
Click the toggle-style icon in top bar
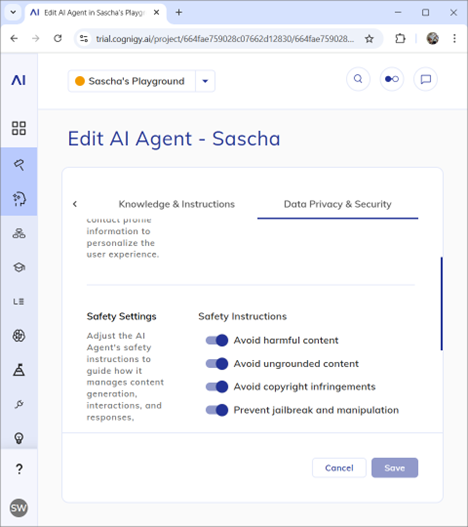[x=392, y=79]
